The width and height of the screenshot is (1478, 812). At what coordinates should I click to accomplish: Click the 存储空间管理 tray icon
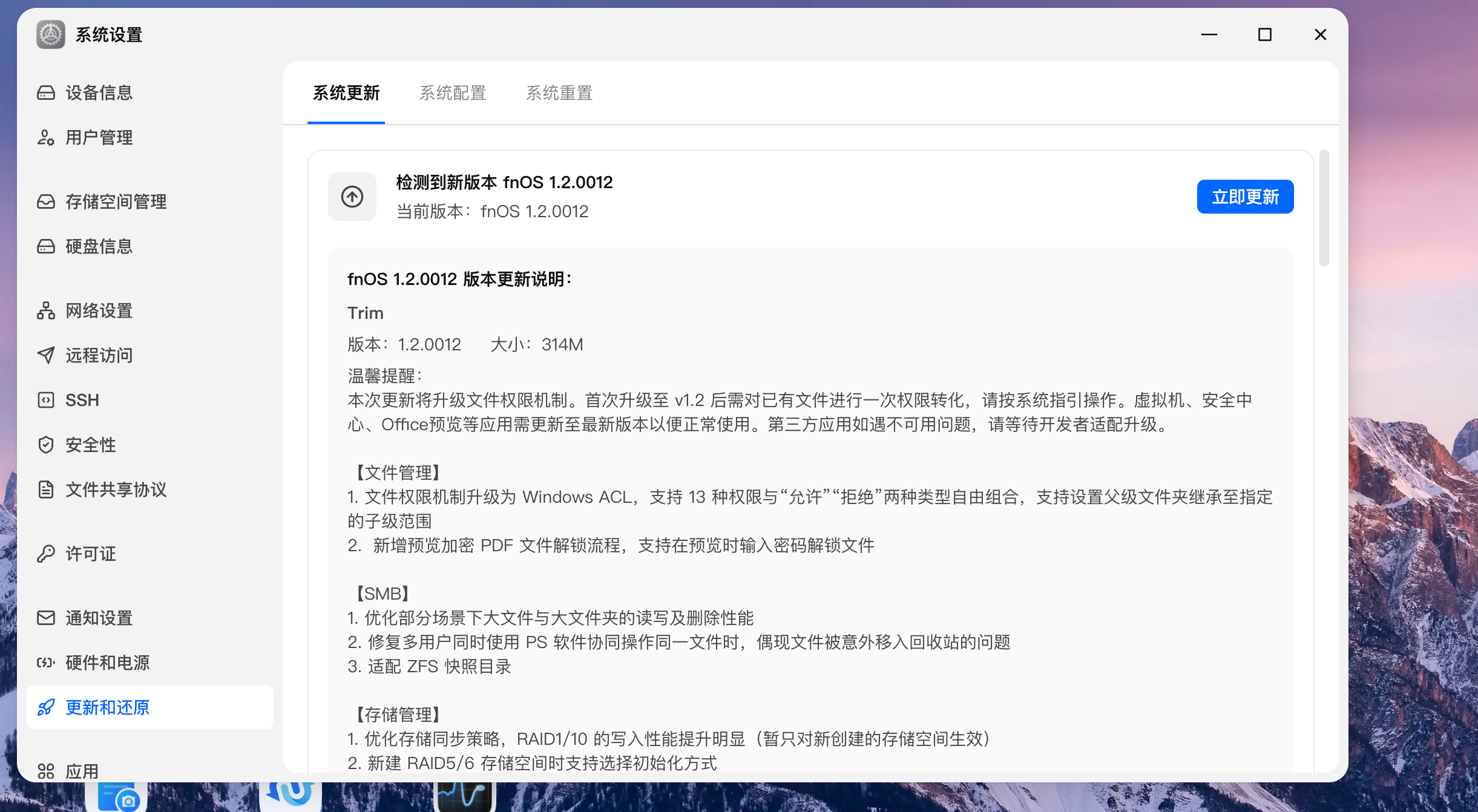pos(46,201)
